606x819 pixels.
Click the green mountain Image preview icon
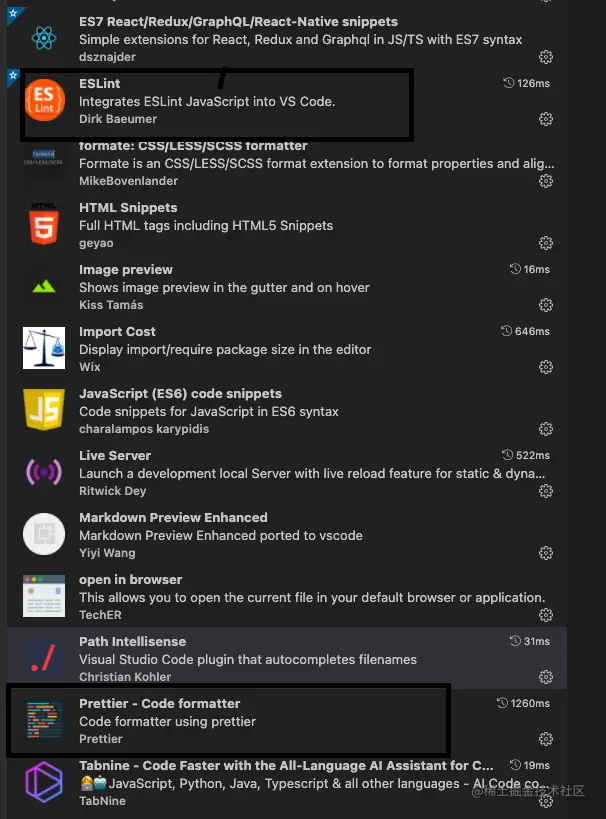pyautogui.click(x=44, y=286)
